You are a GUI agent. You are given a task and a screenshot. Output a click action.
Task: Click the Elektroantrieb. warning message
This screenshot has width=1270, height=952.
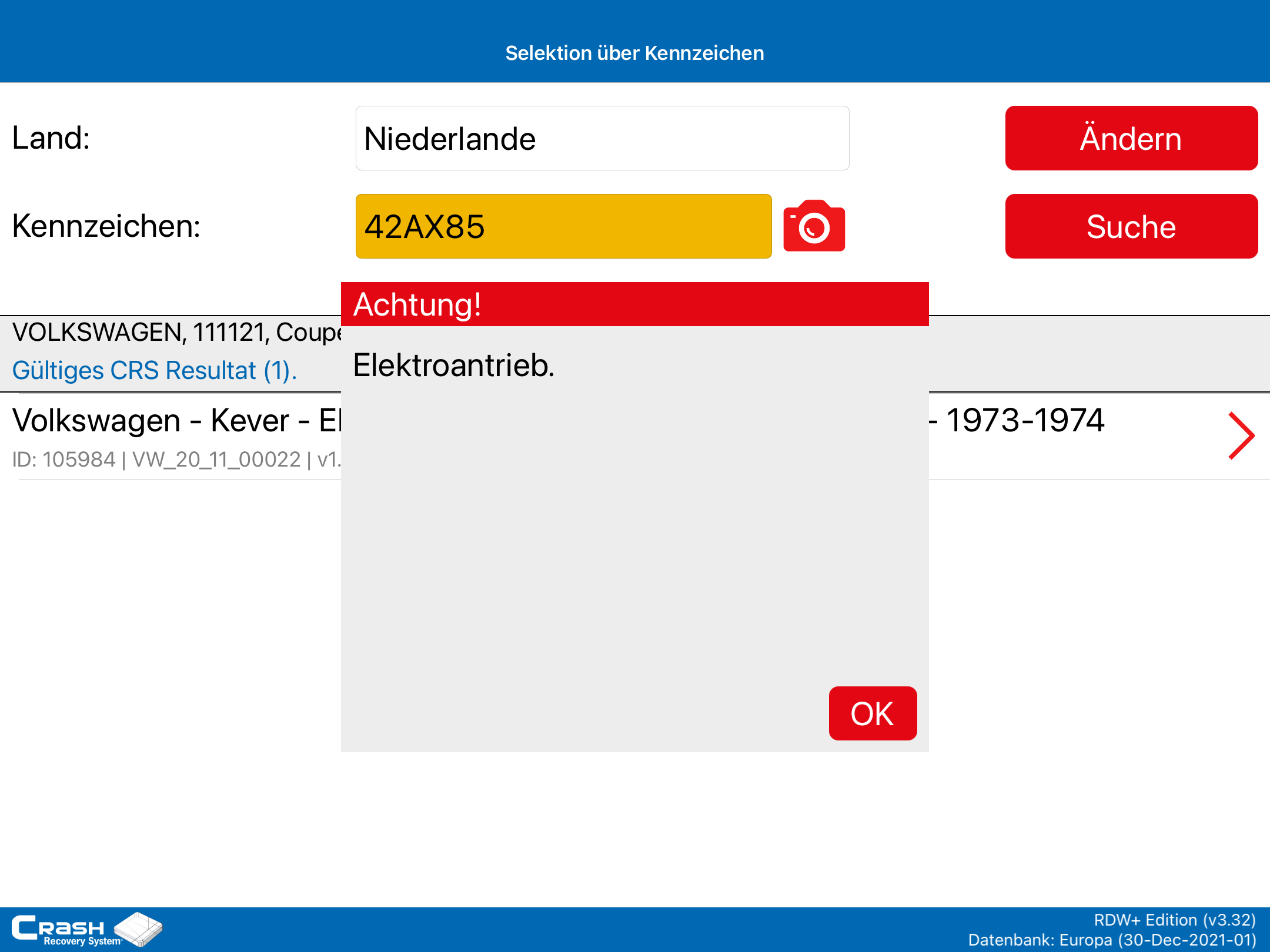pos(453,365)
